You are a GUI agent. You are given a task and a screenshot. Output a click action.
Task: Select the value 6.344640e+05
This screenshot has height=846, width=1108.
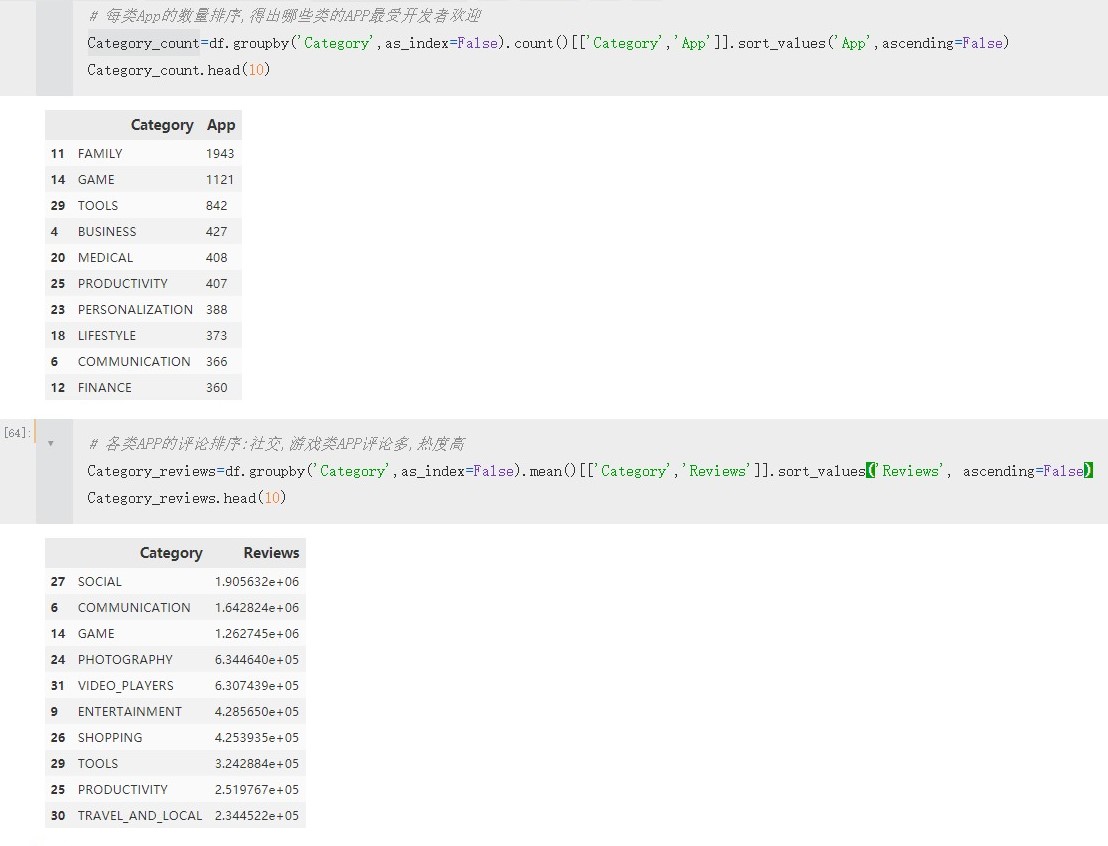(257, 659)
